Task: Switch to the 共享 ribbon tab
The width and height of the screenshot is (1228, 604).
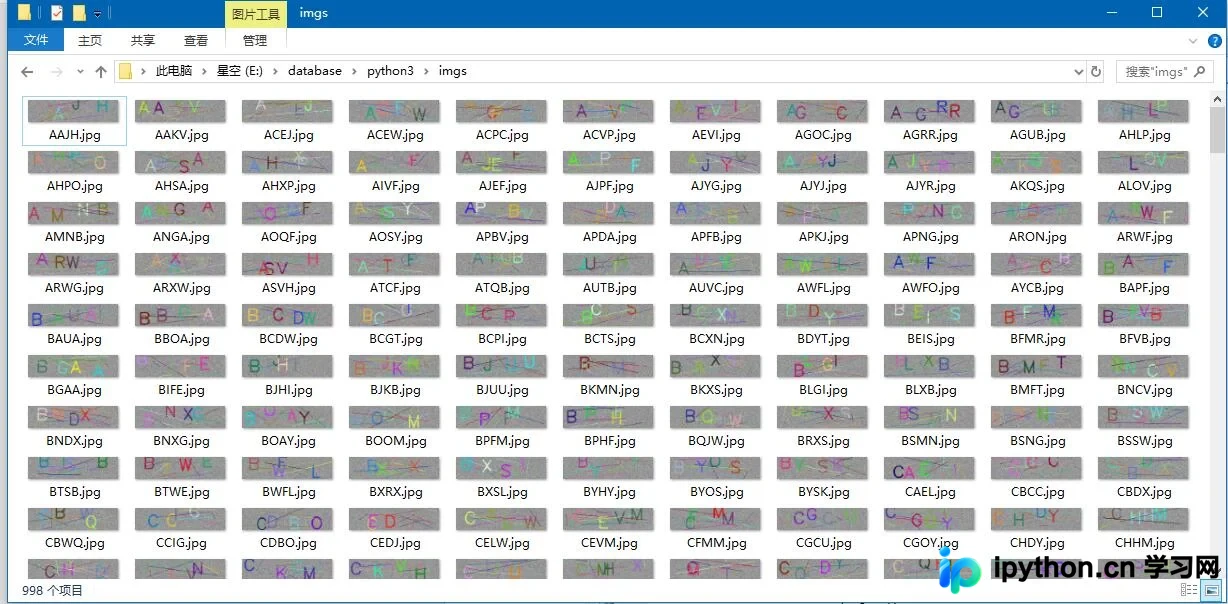Action: tap(143, 40)
